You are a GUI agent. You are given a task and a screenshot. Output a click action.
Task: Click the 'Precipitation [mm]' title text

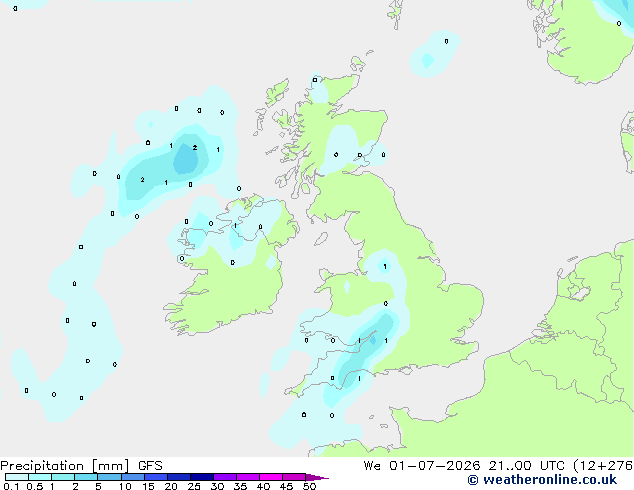(65, 466)
